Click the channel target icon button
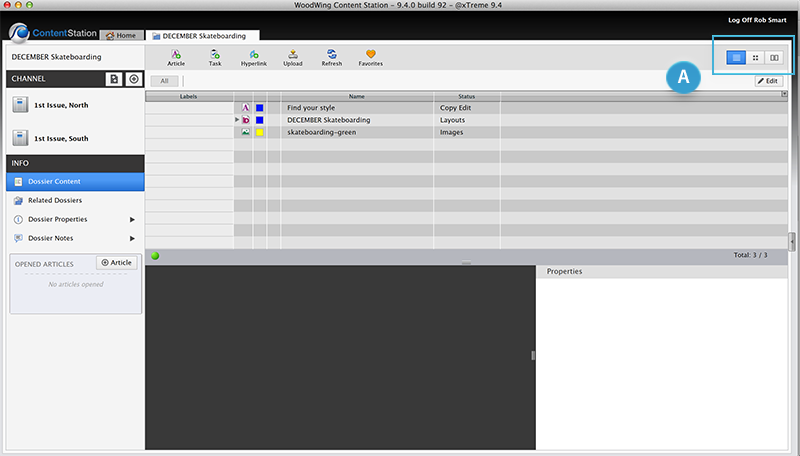800x456 pixels. 134,79
